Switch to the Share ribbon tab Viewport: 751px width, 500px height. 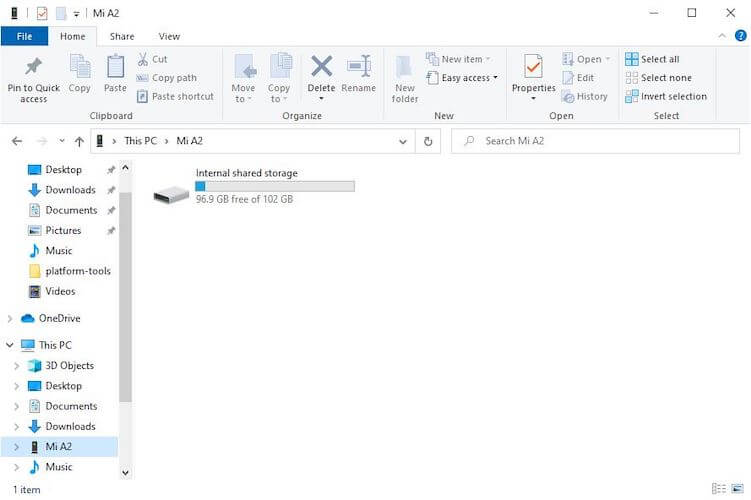(x=122, y=36)
